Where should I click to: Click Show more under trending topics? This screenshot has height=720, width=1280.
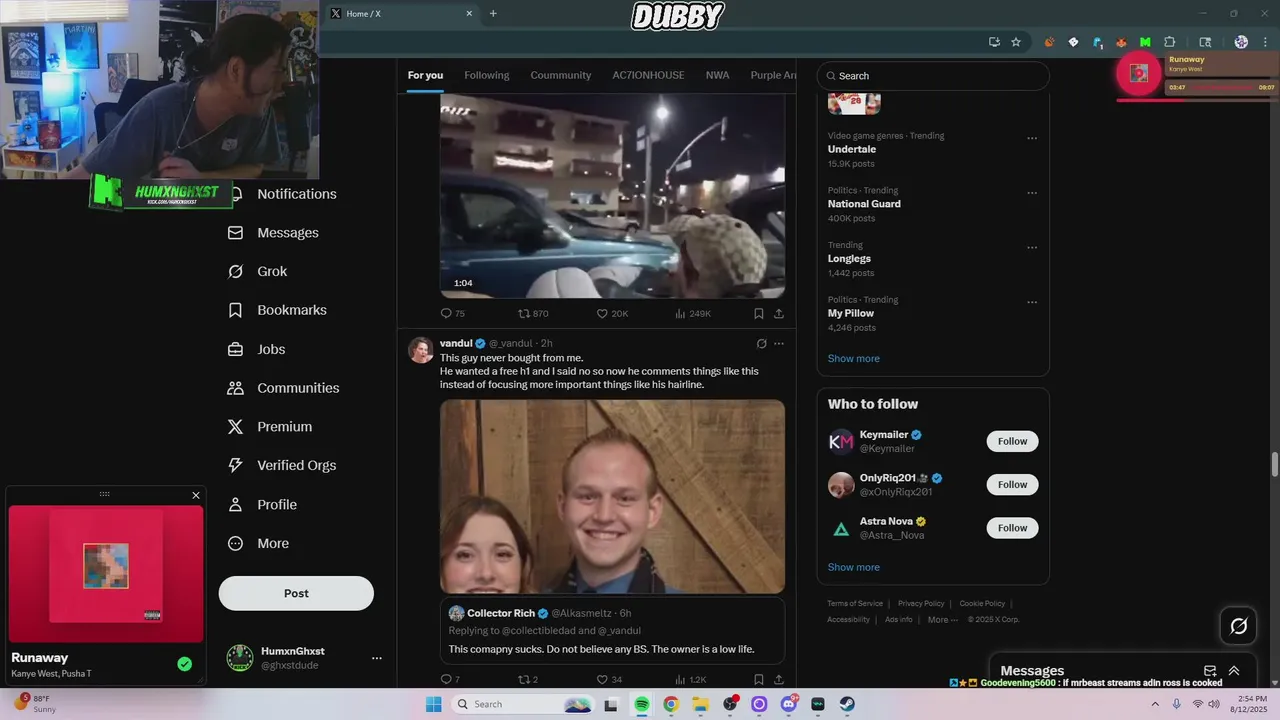pos(854,358)
